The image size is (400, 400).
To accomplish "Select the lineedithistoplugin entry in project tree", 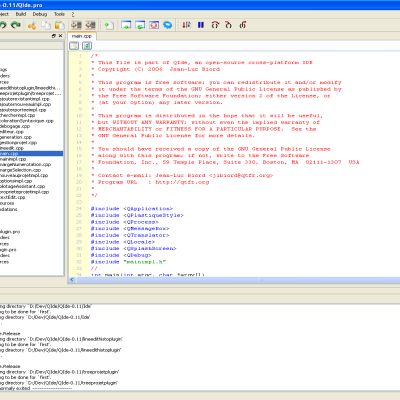I will tap(31, 88).
